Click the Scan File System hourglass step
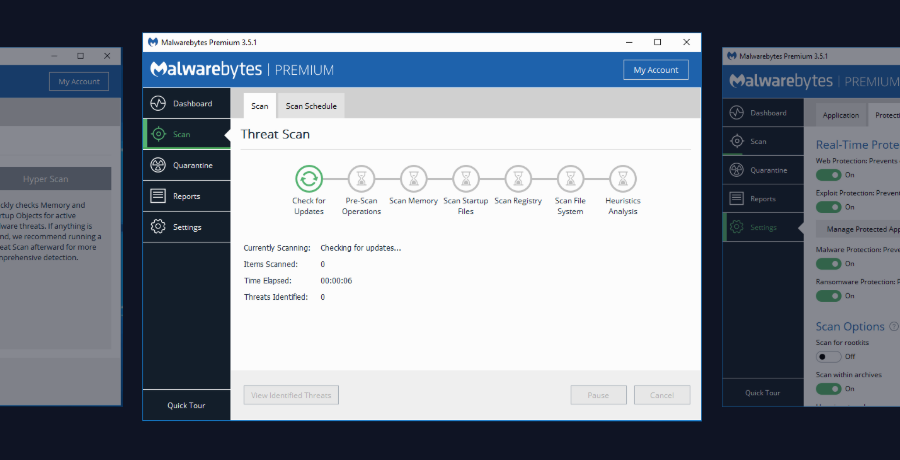Viewport: 900px width, 460px height. [x=570, y=179]
